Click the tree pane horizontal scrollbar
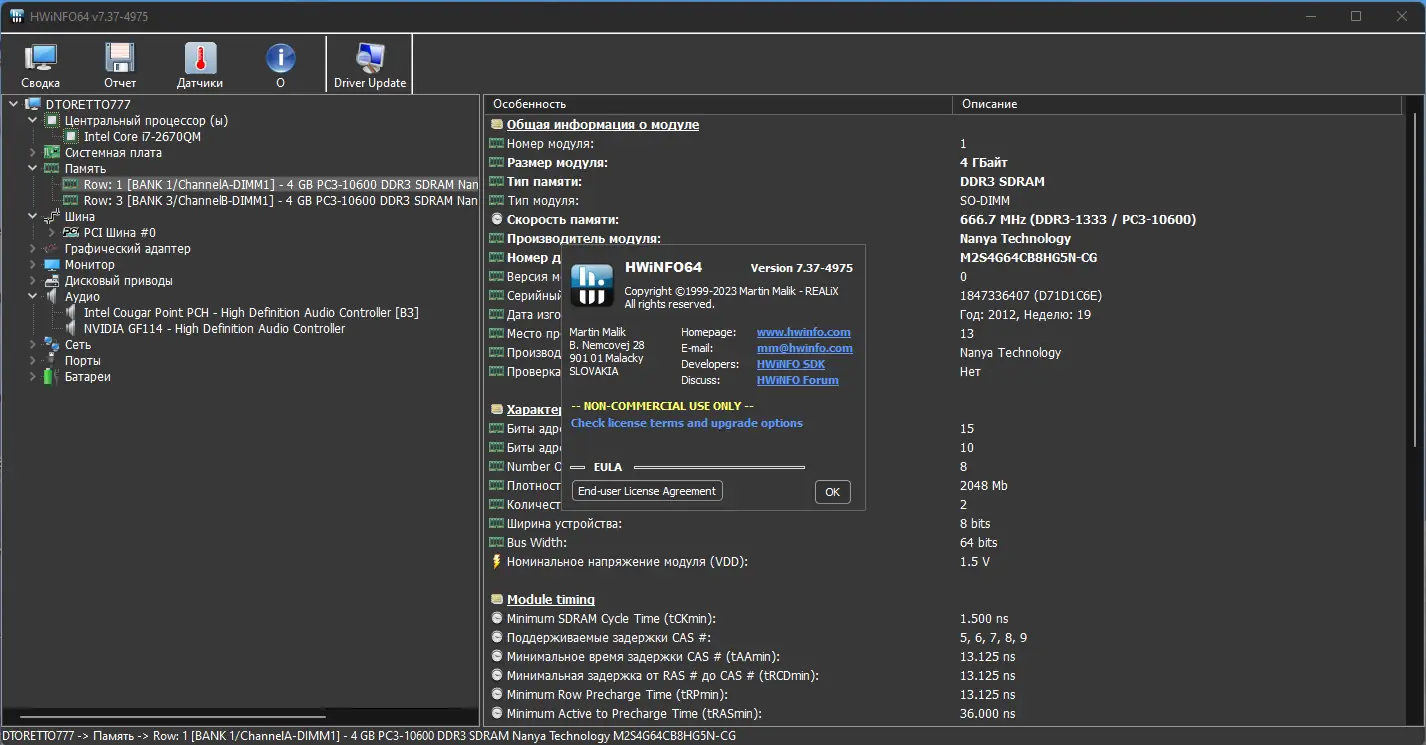This screenshot has width=1426, height=745. click(x=172, y=717)
